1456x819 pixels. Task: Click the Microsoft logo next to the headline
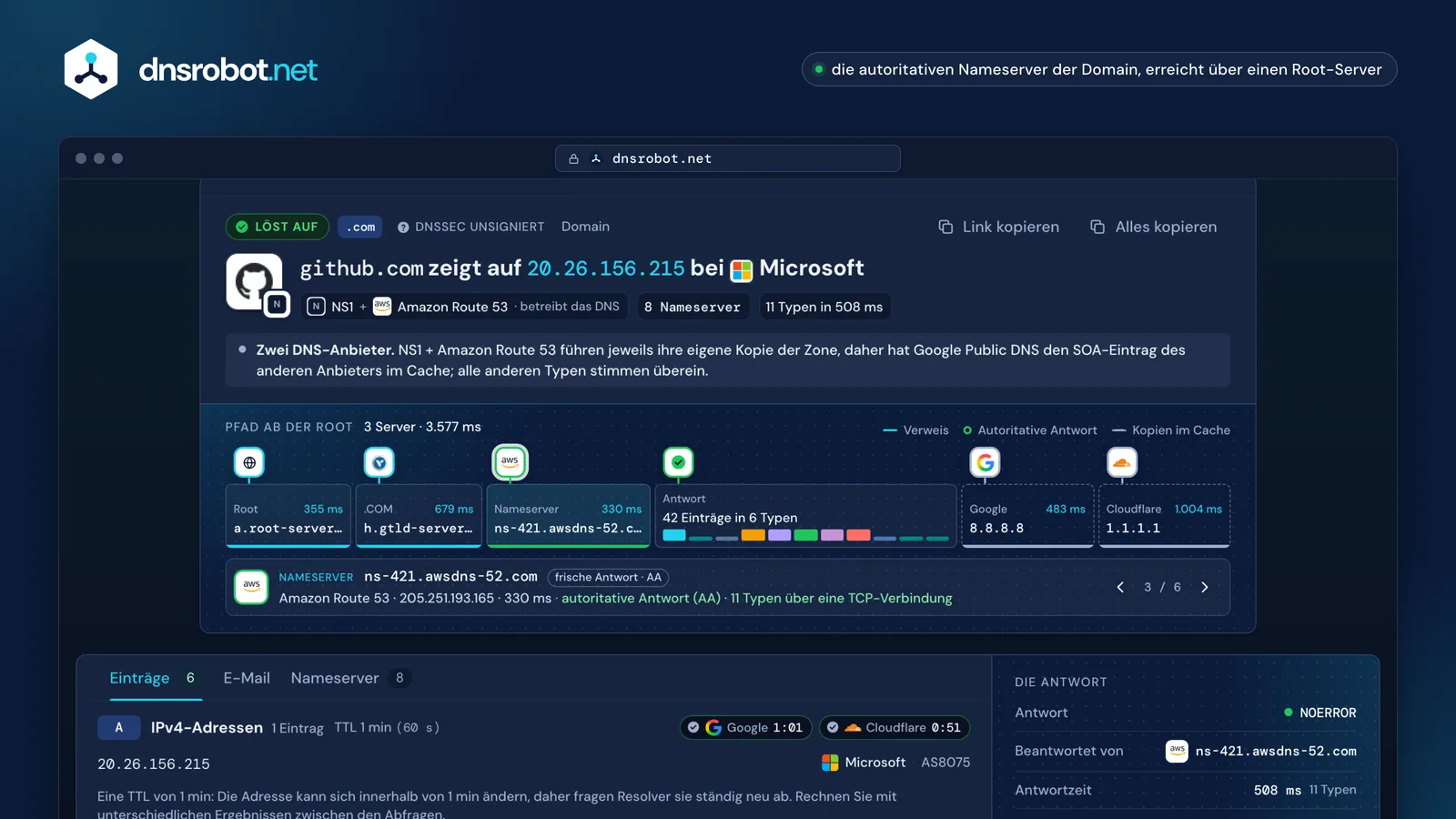[742, 270]
